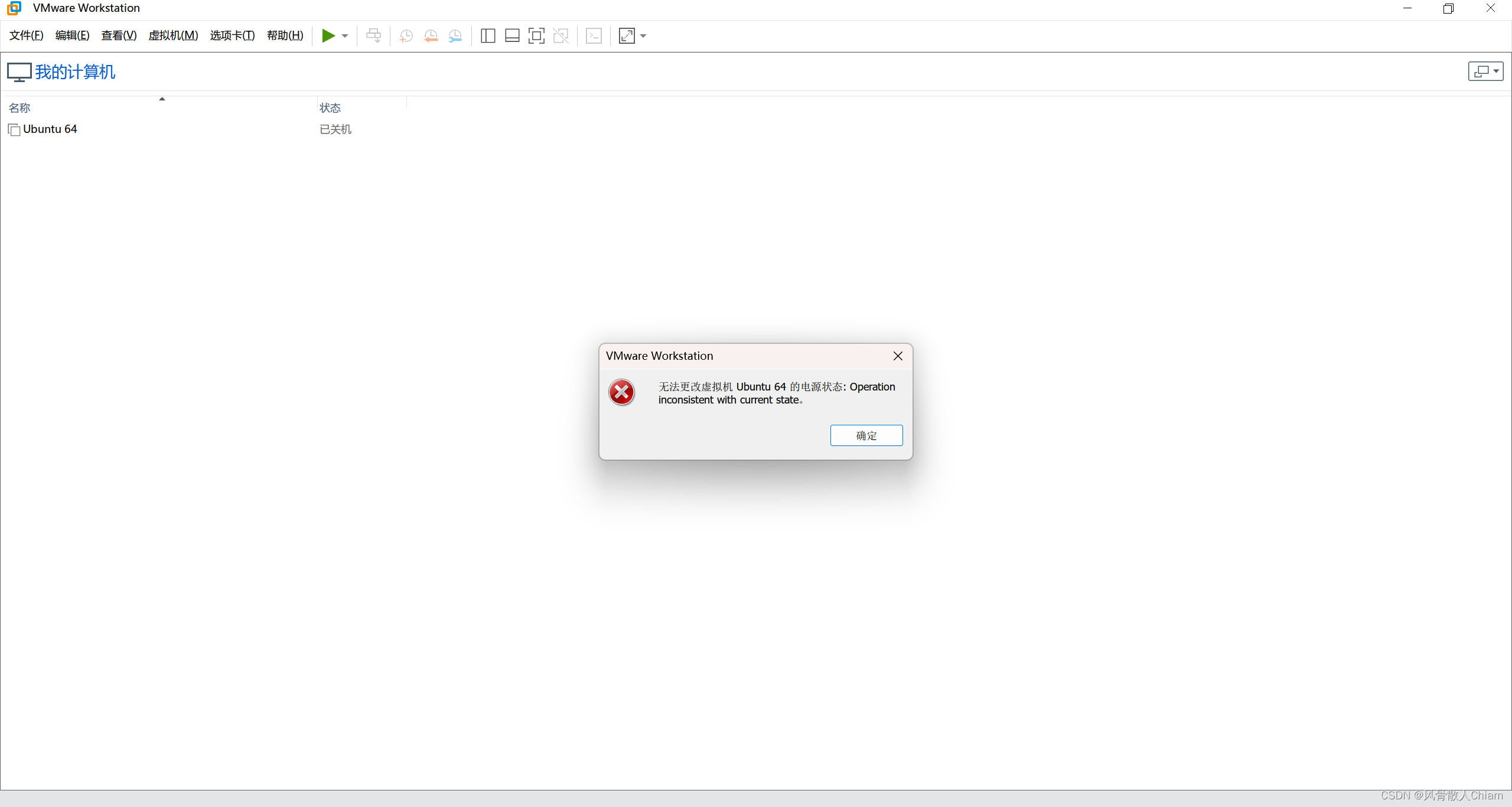The image size is (1512, 807).
Task: Click the green power on play button
Action: pos(328,36)
